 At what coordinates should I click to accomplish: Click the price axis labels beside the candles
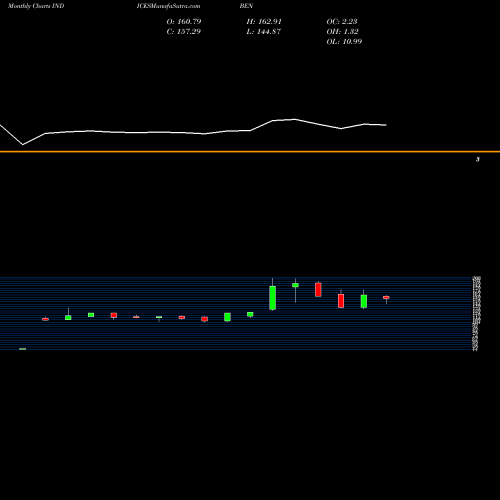[477, 313]
